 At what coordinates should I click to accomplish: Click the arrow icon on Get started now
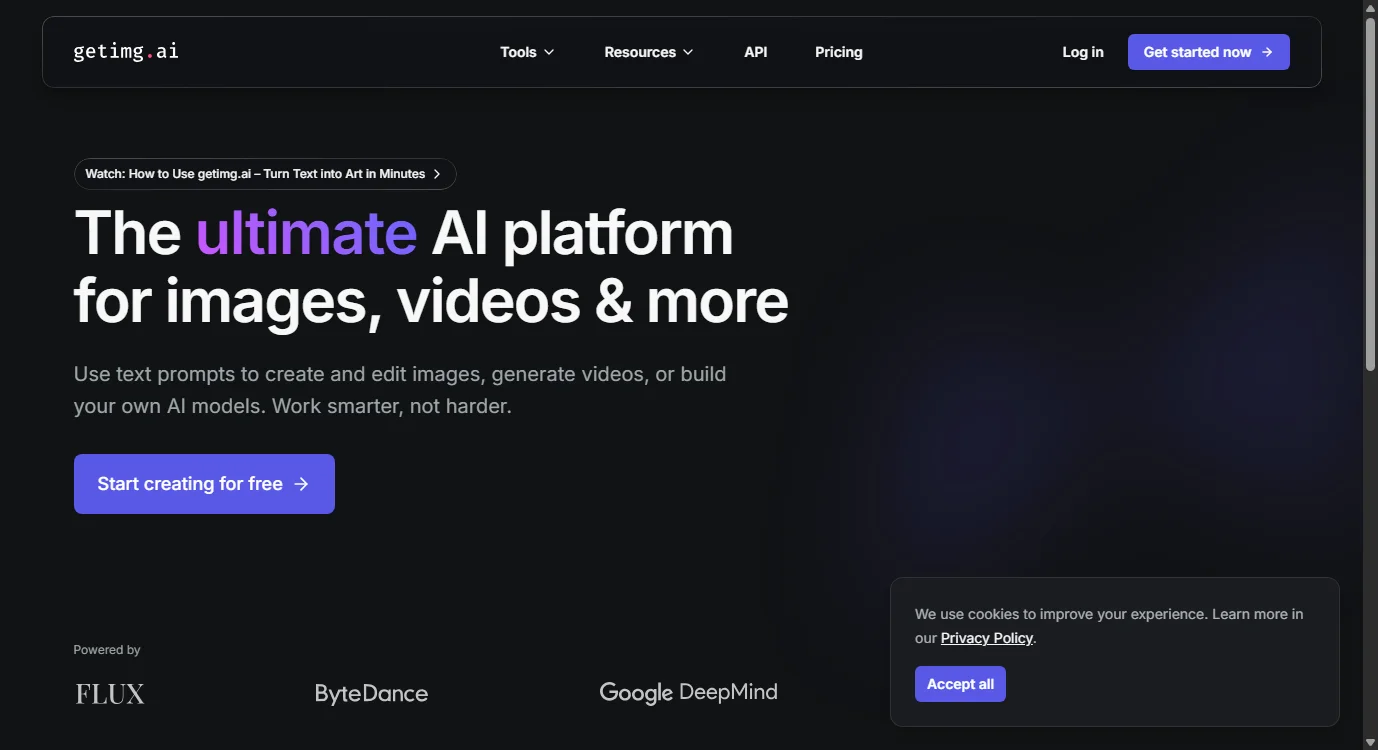point(1267,51)
